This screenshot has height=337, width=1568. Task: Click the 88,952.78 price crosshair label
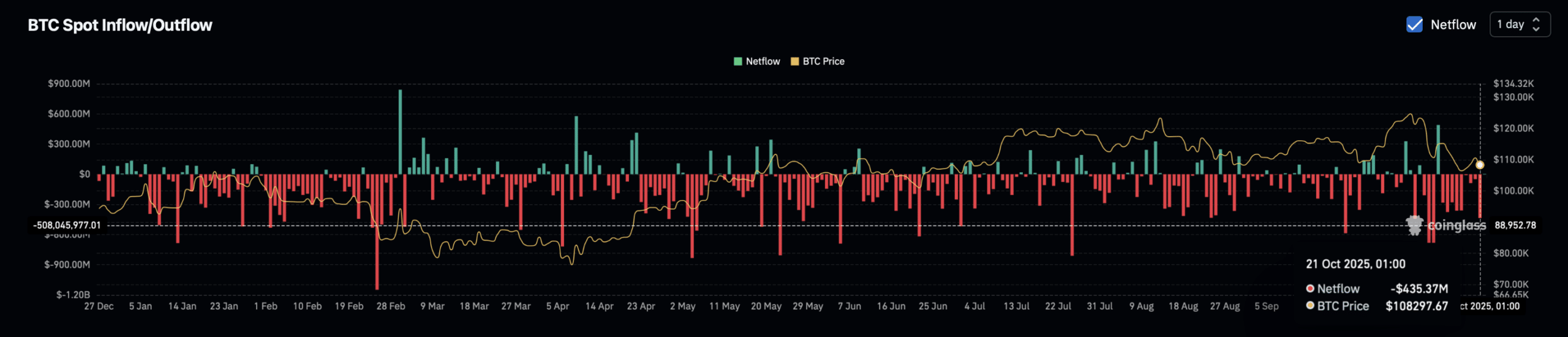point(1515,225)
